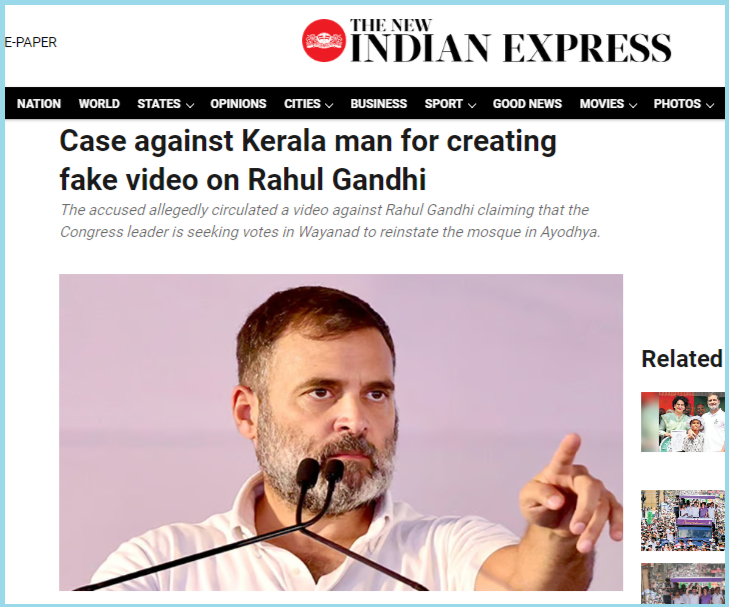729x607 pixels.
Task: Click the italic article summary text
Action: 330,221
